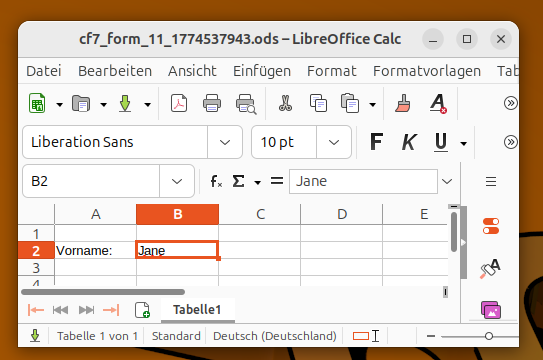Open the Einfügen menu
Screen dimensions: 543x360
[262, 71]
